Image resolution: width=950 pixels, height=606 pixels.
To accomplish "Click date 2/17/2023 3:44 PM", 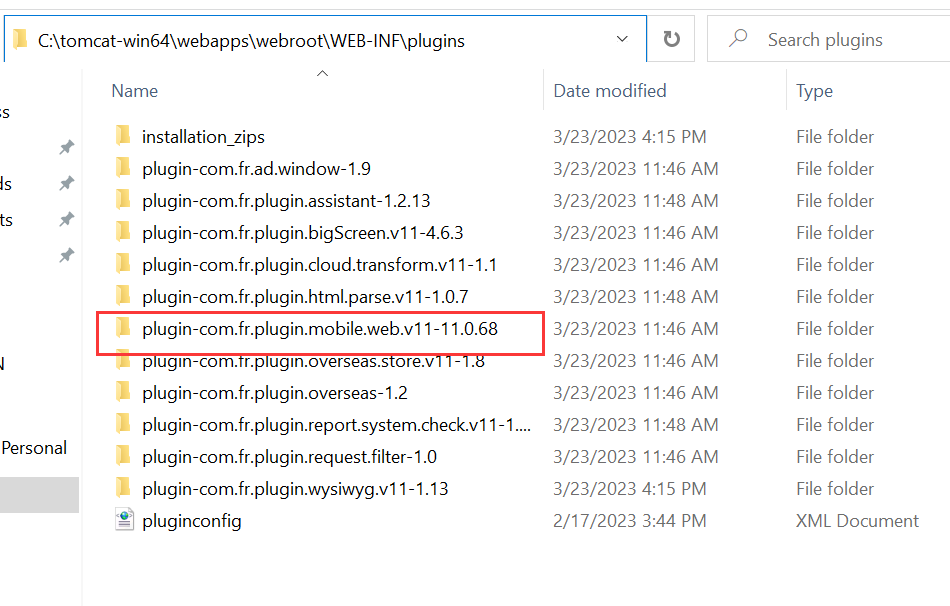I will click(629, 521).
